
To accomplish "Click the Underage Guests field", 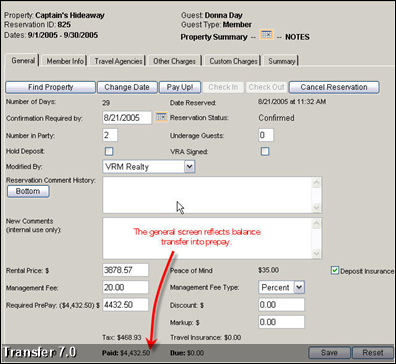I will (266, 135).
